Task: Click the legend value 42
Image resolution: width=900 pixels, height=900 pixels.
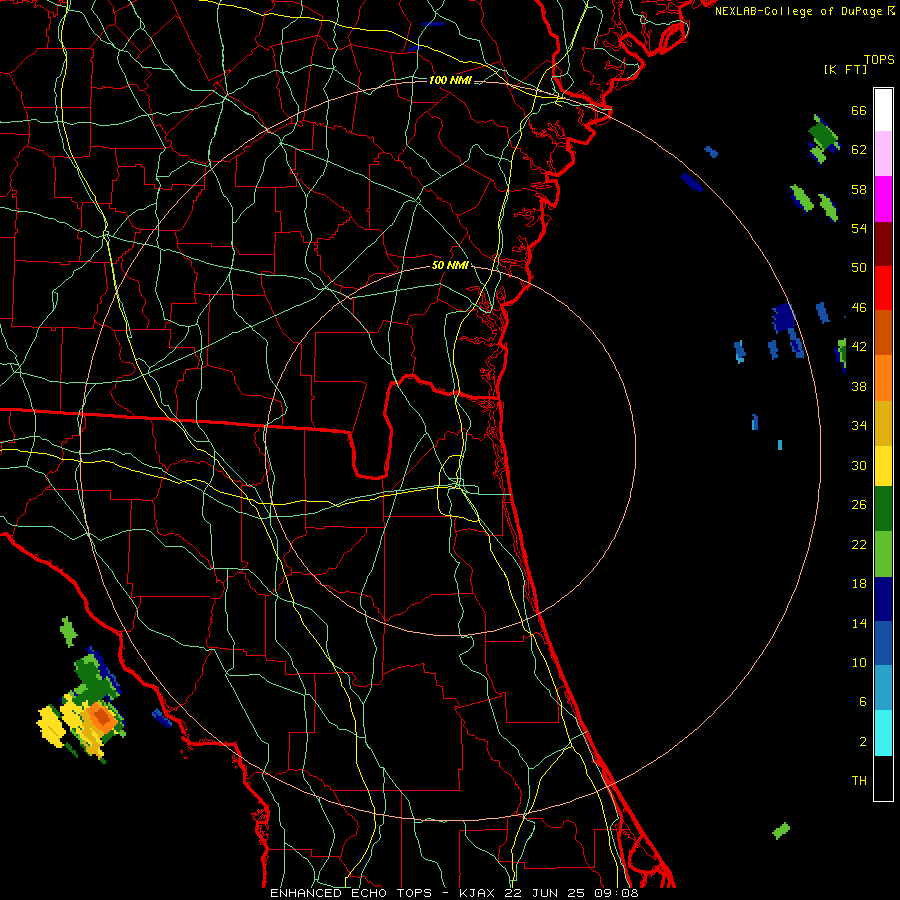Action: (859, 347)
